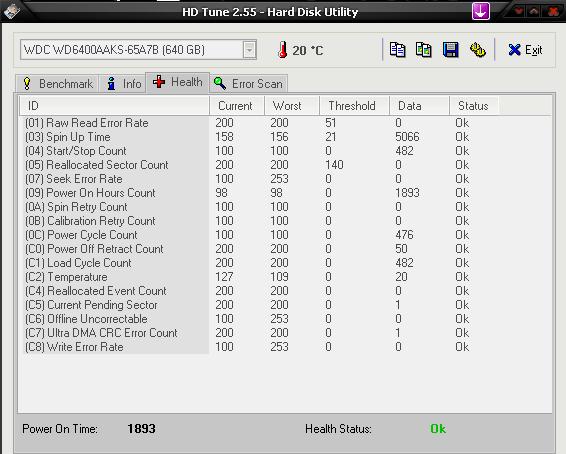Click the copy screenshot icon
This screenshot has width=566, height=454.
pos(424,50)
